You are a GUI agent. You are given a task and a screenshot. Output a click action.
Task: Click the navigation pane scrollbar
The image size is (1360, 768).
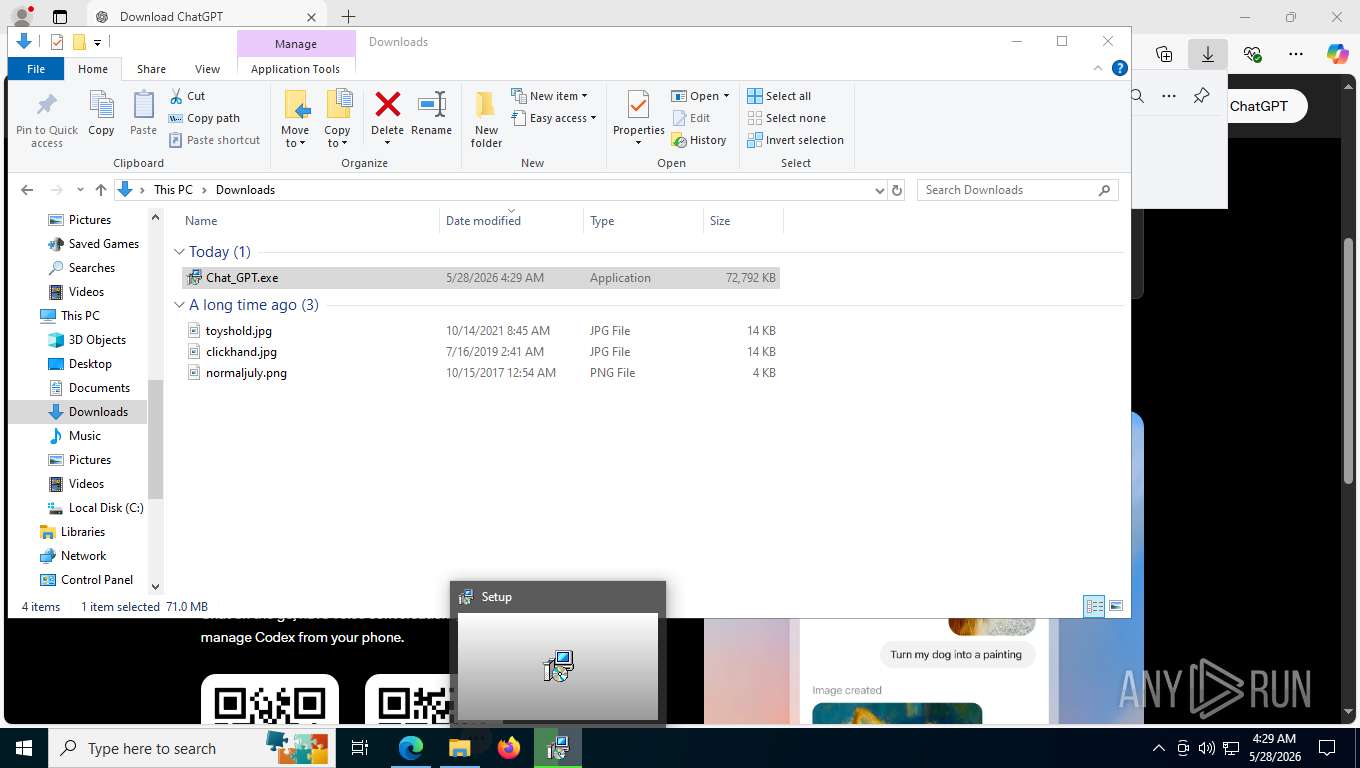coord(155,439)
